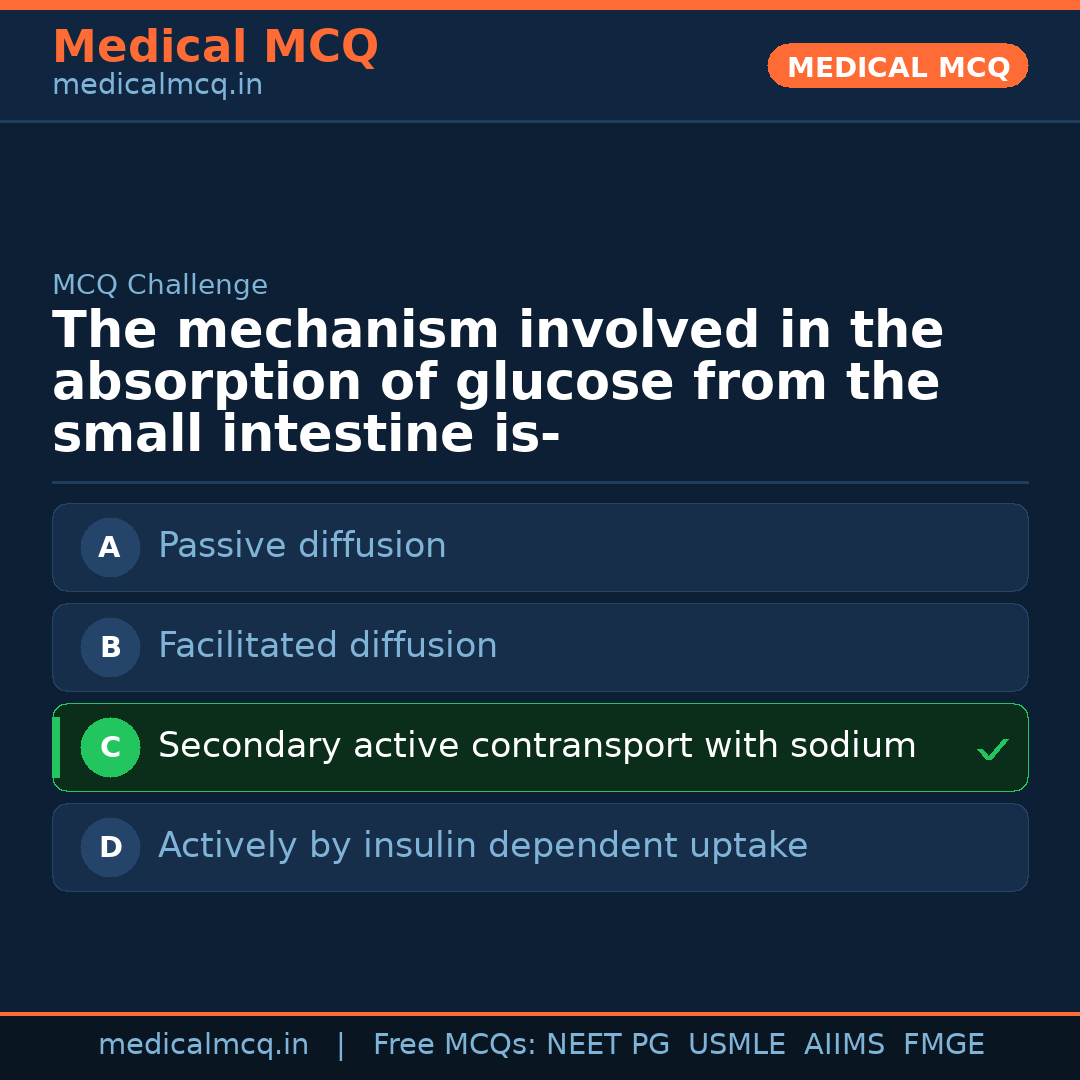Viewport: 1080px width, 1080px height.
Task: Click the glucose absorption question text
Action: [498, 383]
